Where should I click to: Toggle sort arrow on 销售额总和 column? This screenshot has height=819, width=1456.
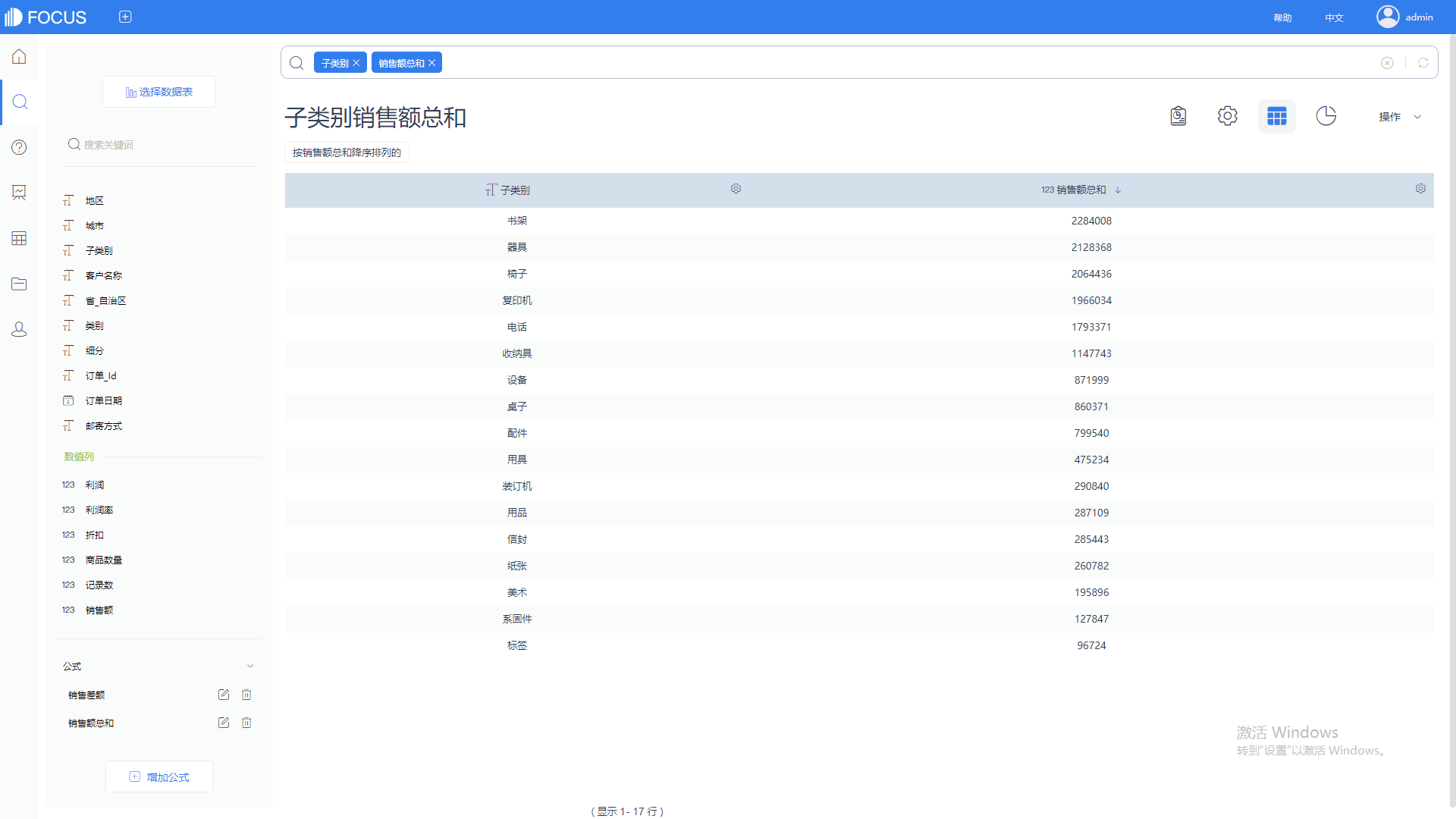1118,190
